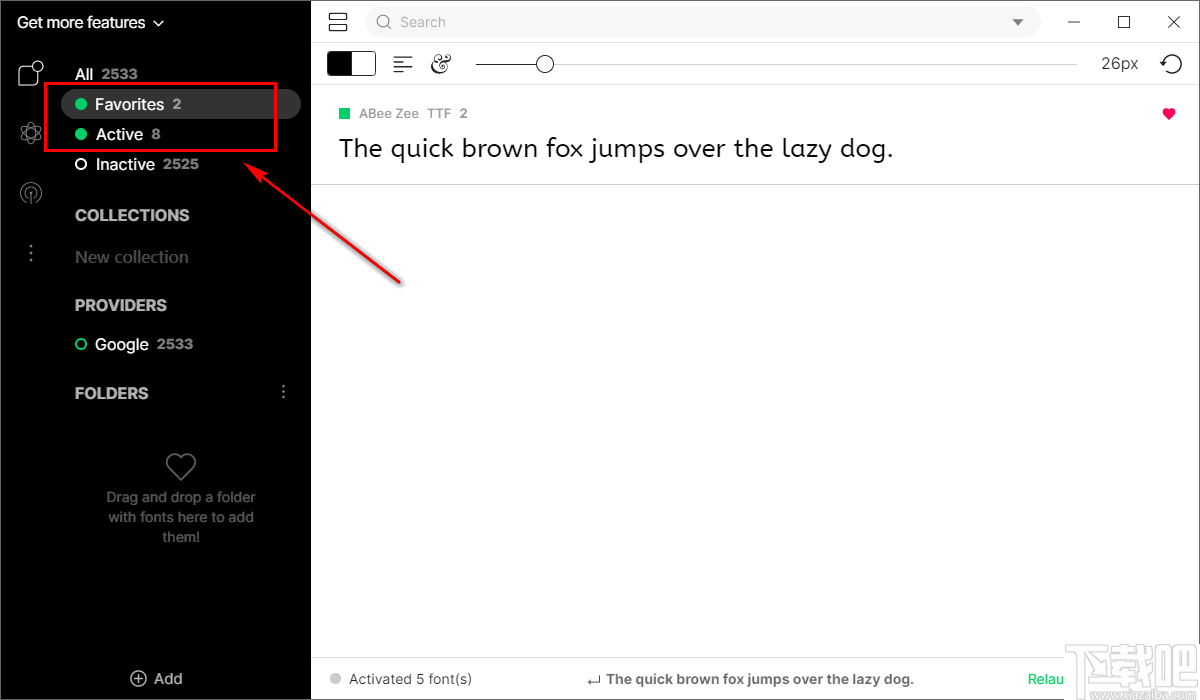The width and height of the screenshot is (1200, 700).
Task: Select the Favorites category
Action: (x=181, y=104)
